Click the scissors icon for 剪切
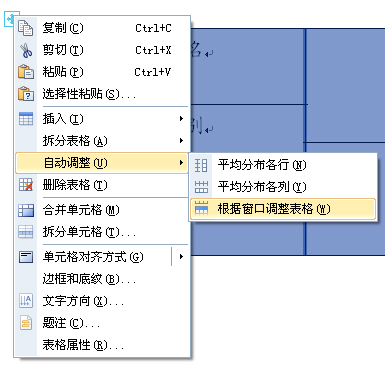The width and height of the screenshot is (385, 367). pyautogui.click(x=26, y=50)
